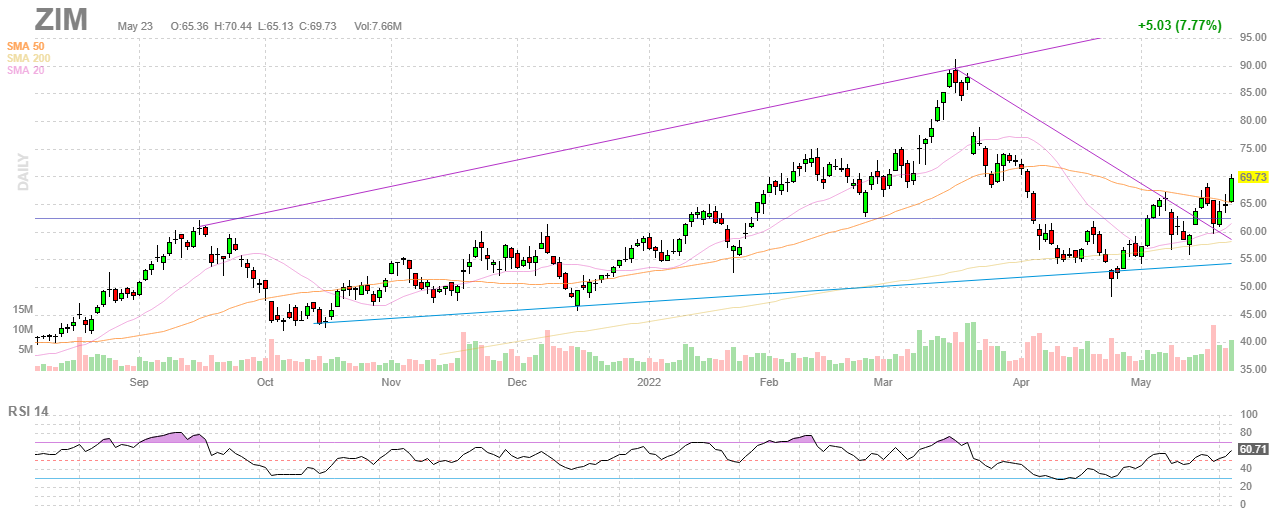This screenshot has height=520, width=1280.
Task: Click the SMA 20 legend label
Action: [24, 70]
